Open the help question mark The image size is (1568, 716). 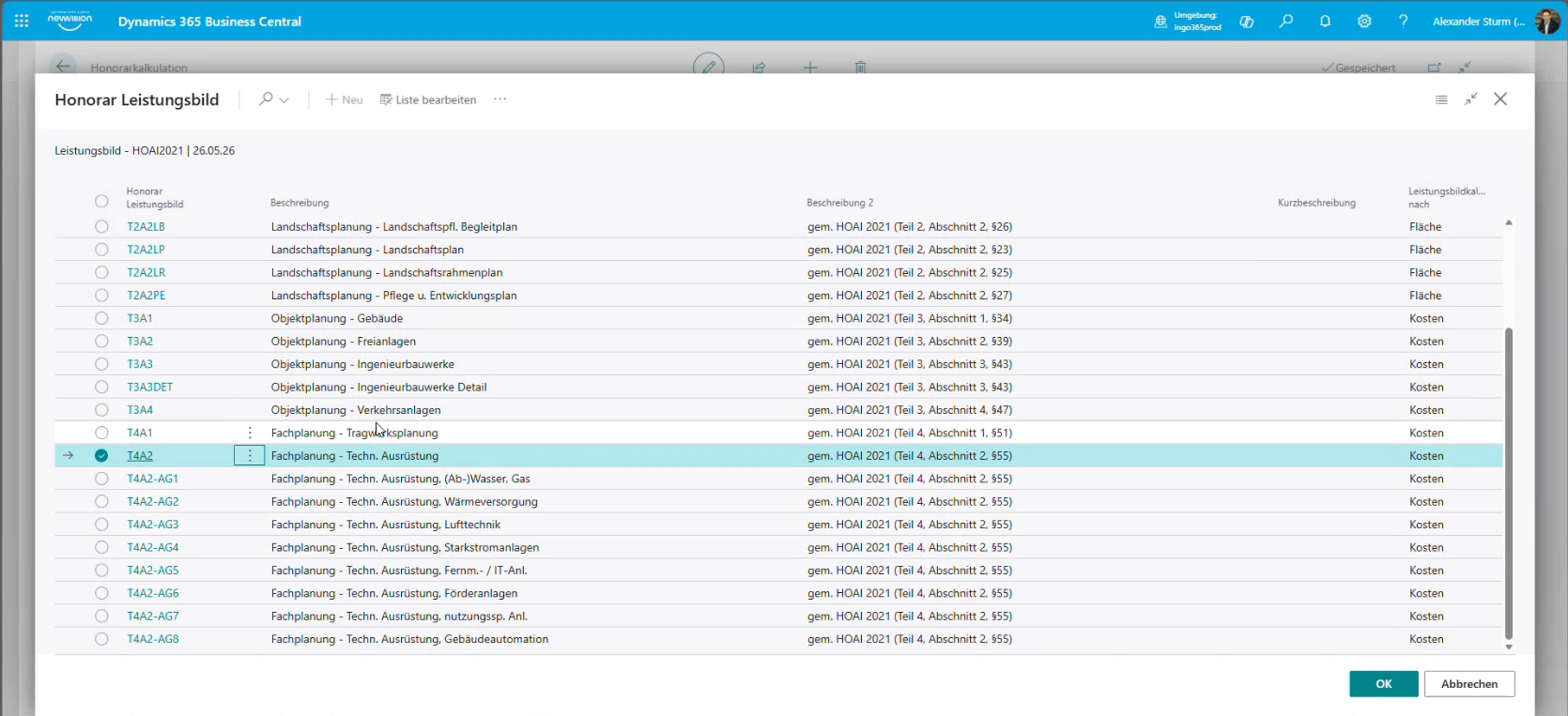pos(1403,21)
